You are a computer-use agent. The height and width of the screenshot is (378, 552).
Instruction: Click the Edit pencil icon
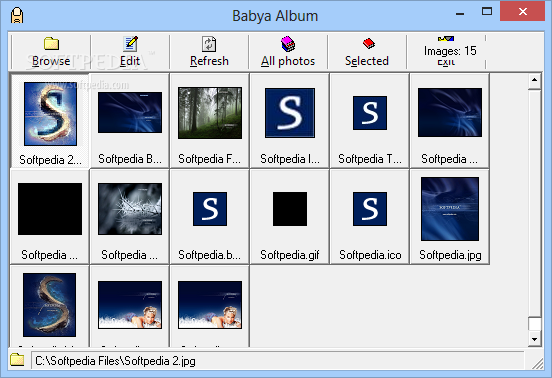pyautogui.click(x=130, y=44)
